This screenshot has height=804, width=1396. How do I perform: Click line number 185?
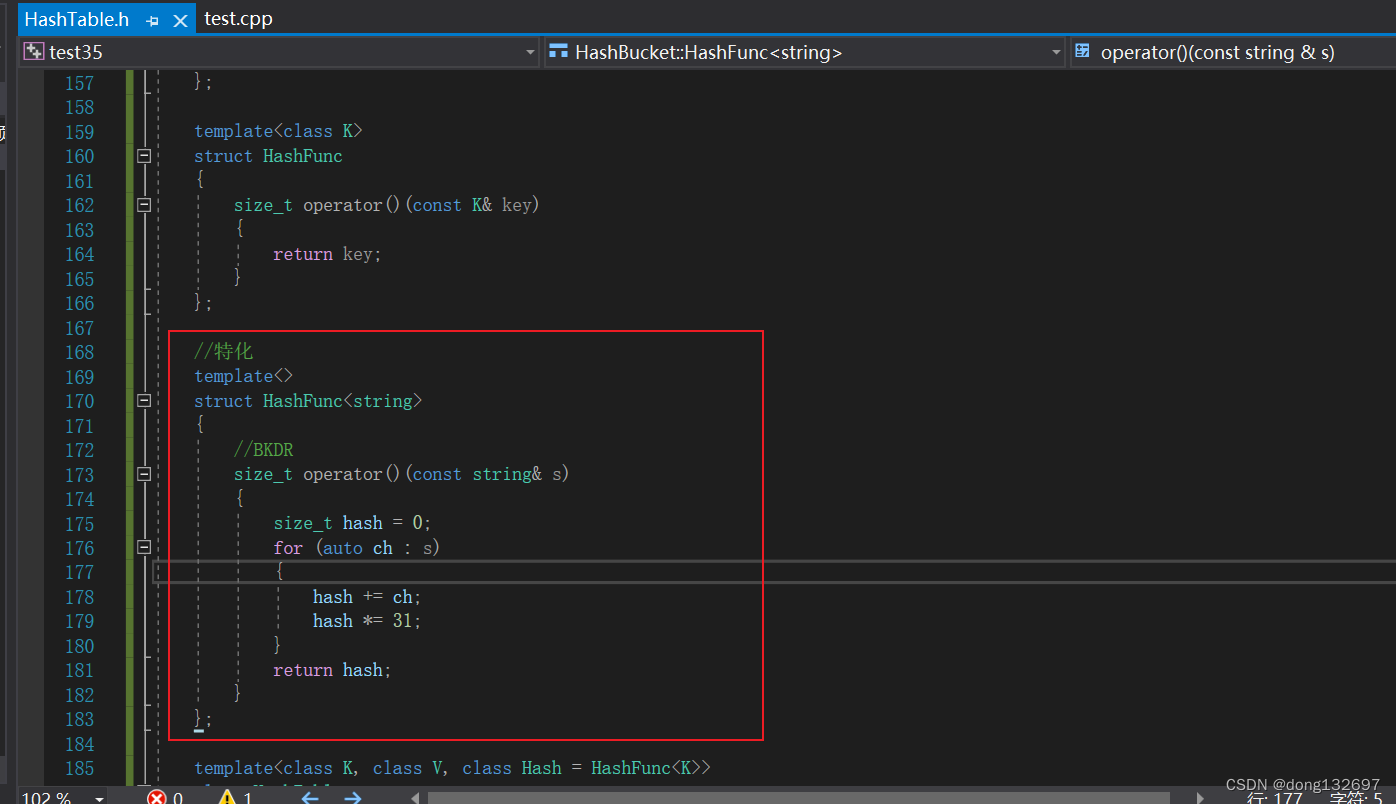(79, 768)
